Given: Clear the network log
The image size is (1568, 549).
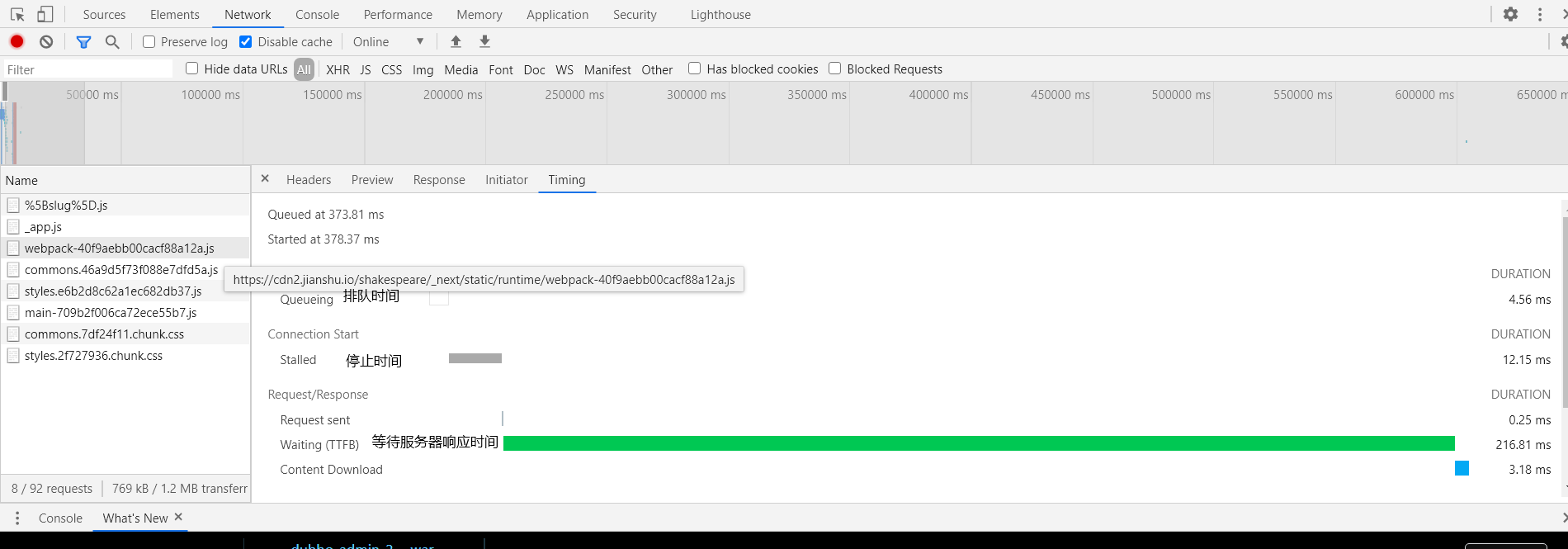Looking at the screenshot, I should 46,41.
